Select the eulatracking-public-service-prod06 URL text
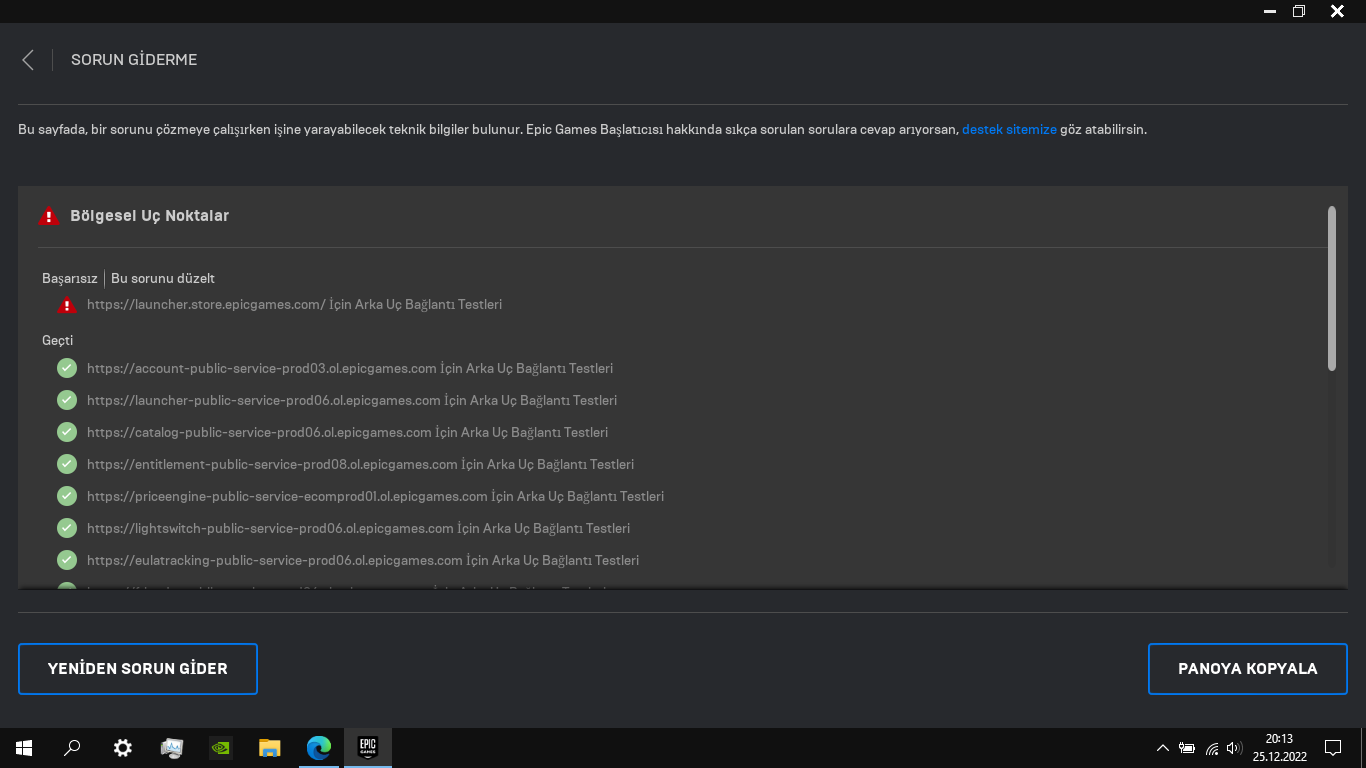The image size is (1366, 768). coord(275,560)
